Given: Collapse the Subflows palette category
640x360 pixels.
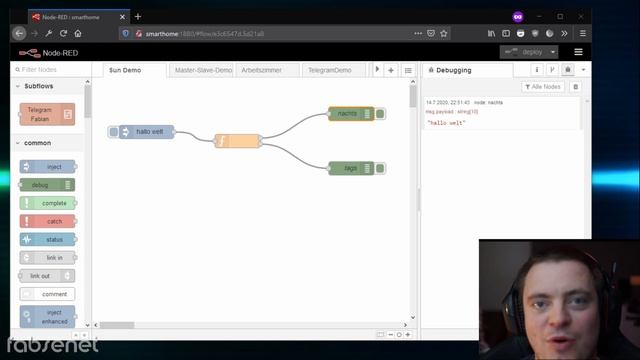Looking at the screenshot, I should 38,86.
